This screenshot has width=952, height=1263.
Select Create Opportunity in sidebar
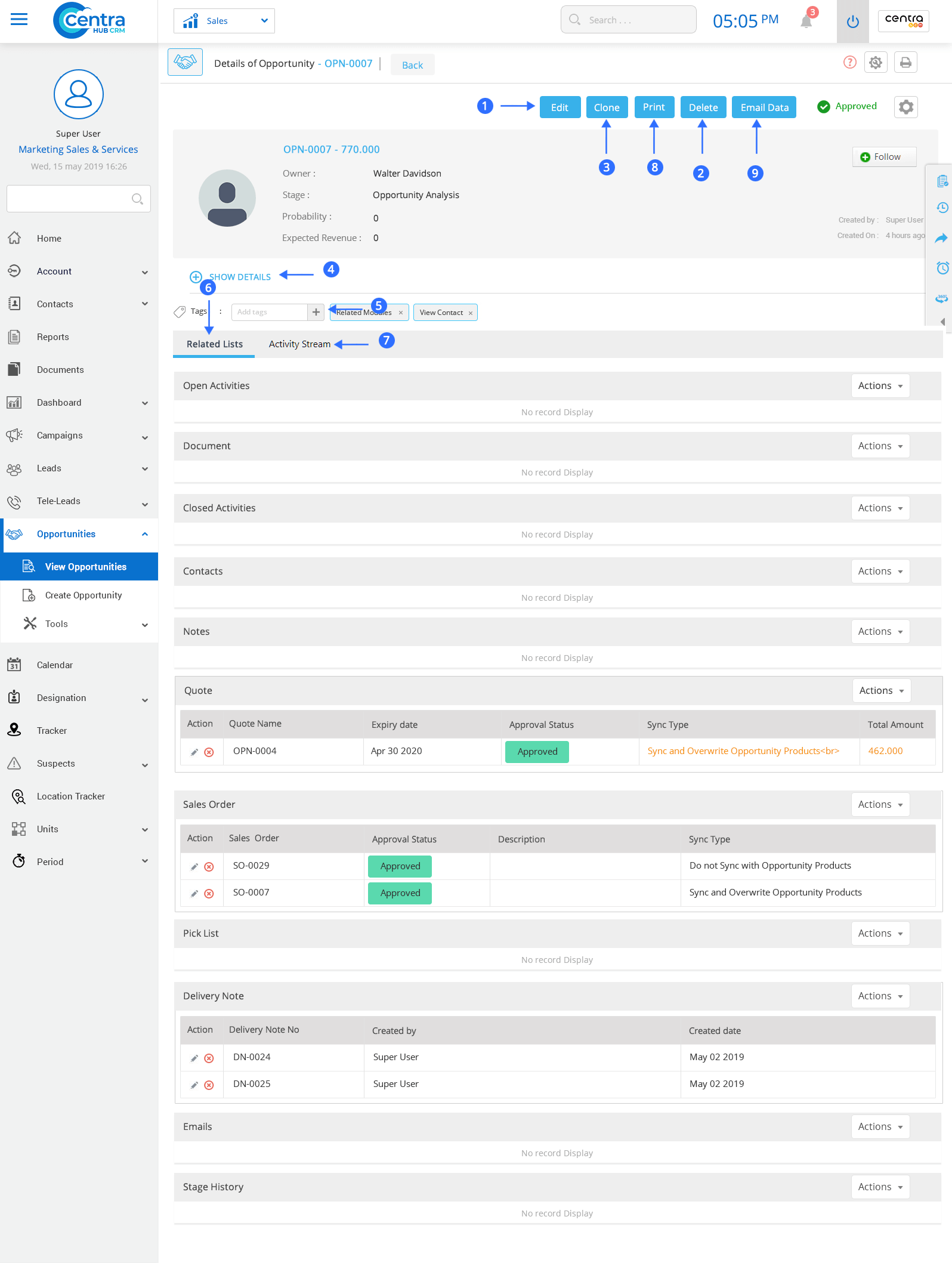point(83,595)
